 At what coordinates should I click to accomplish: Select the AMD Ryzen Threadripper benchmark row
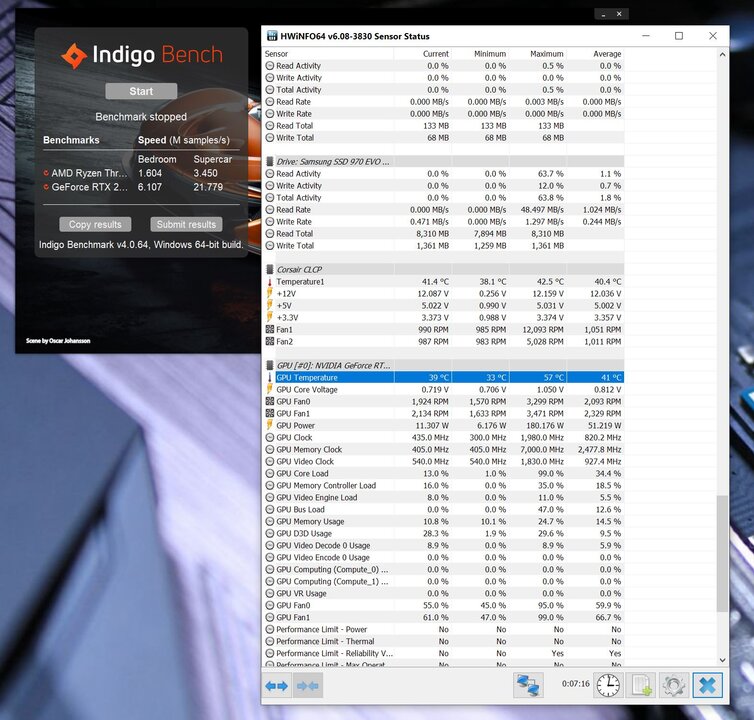click(x=139, y=173)
